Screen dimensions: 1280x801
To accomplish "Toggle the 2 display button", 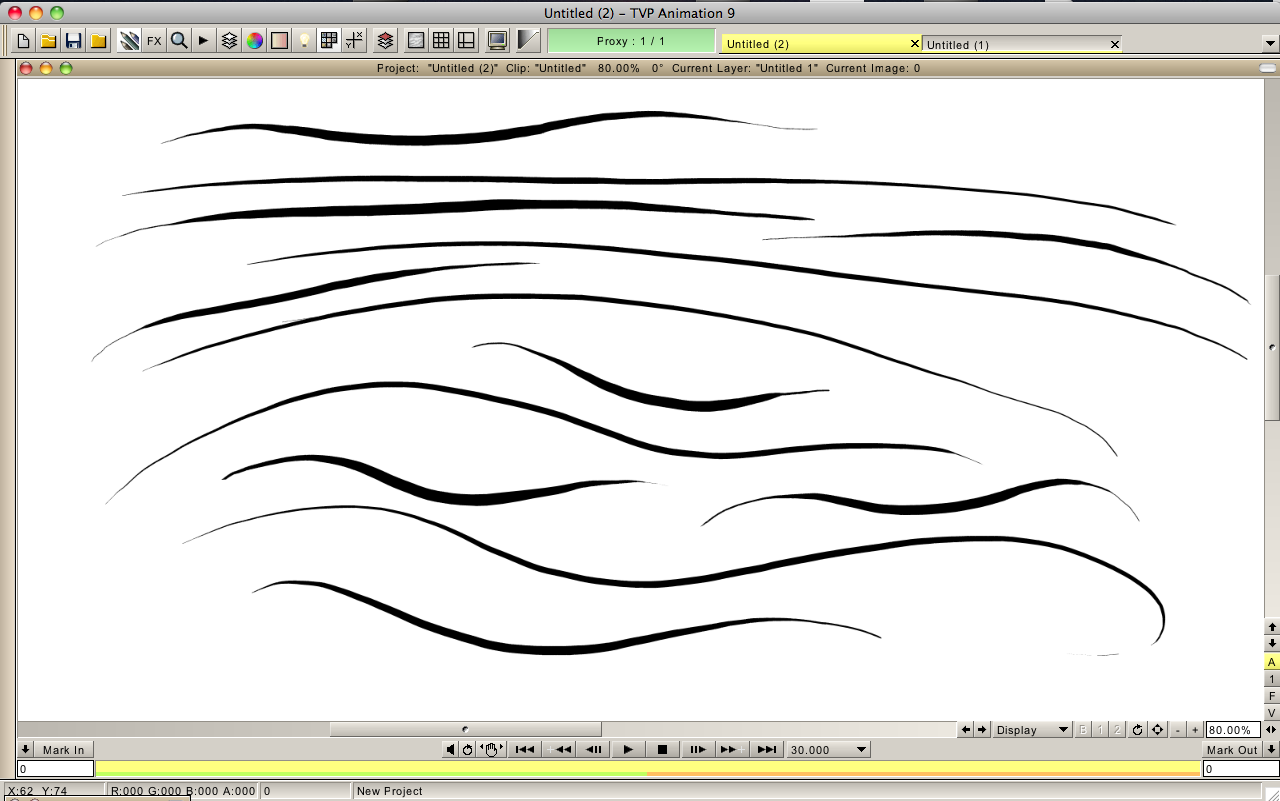I will coord(1117,730).
